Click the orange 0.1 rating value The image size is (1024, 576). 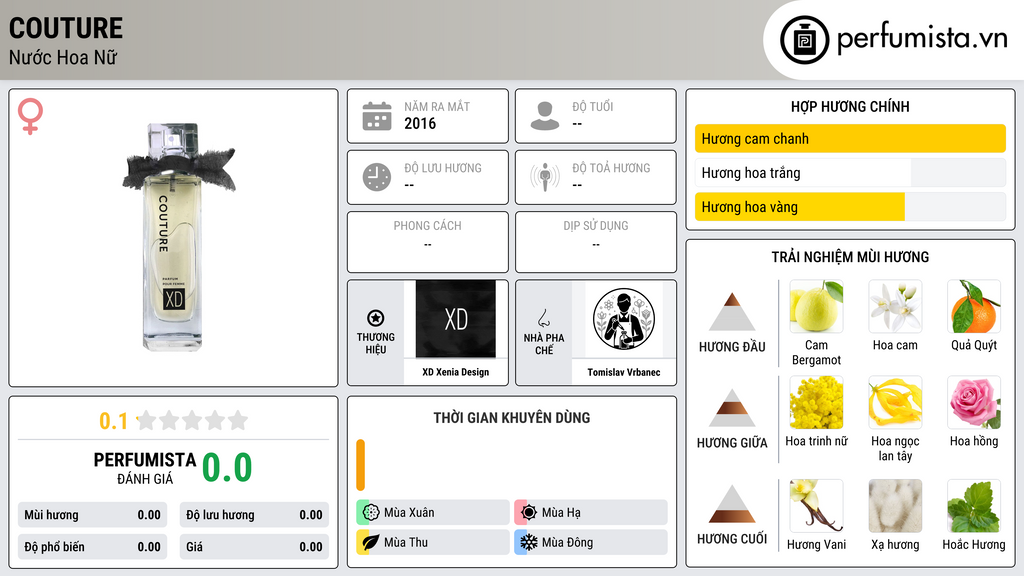(x=113, y=421)
